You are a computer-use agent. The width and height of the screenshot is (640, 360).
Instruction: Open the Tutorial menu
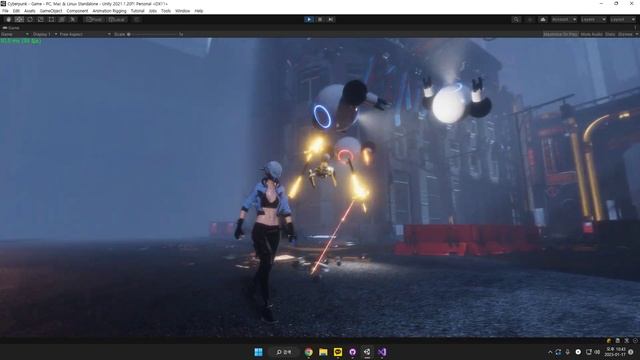(138, 11)
